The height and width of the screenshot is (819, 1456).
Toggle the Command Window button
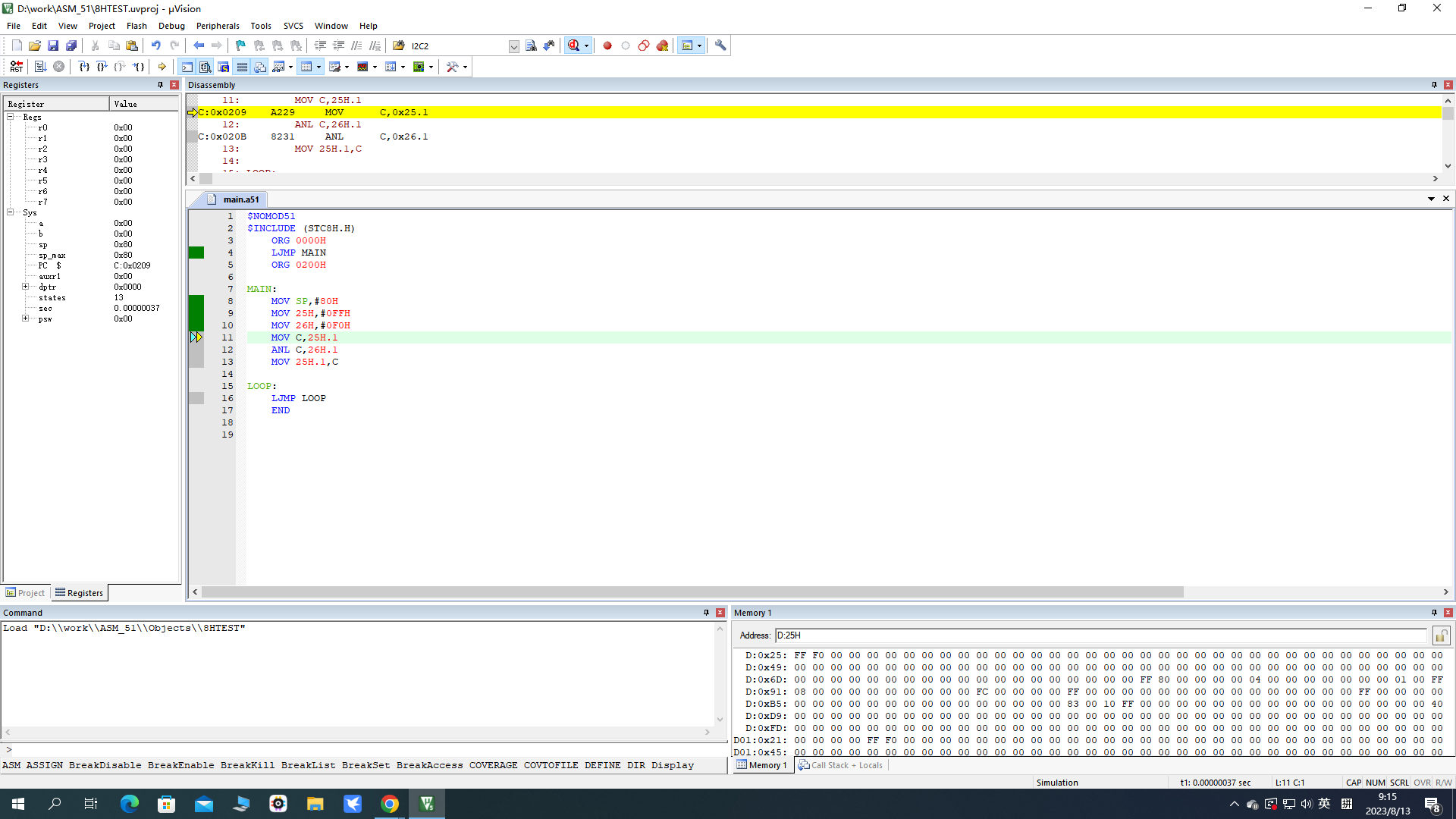[187, 67]
